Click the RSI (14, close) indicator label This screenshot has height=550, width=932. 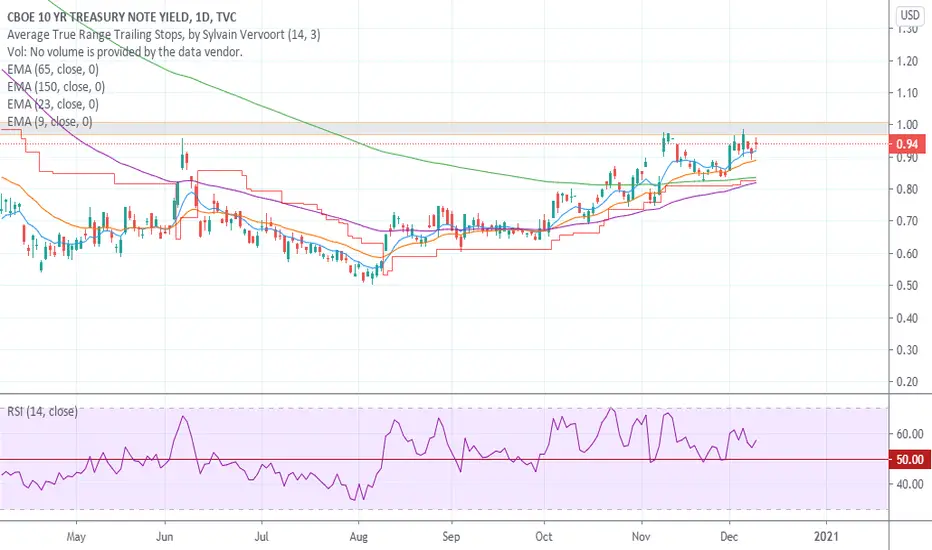(42, 411)
